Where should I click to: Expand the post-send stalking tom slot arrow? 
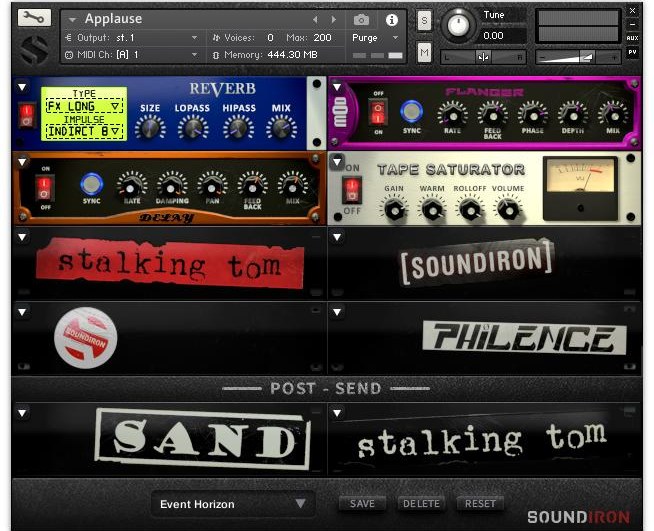click(x=337, y=413)
